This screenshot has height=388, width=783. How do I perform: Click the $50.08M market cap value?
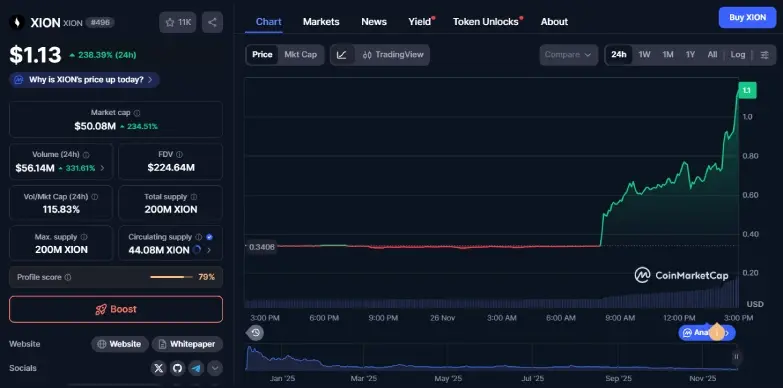click(95, 126)
